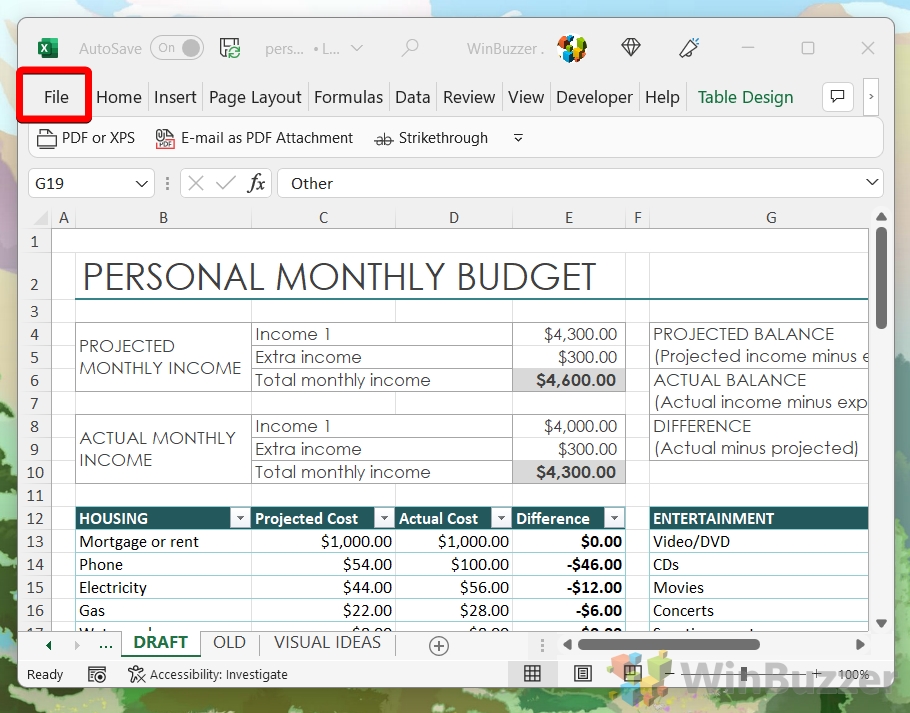Viewport: 910px width, 713px height.
Task: Click the pen coming-soon features icon
Action: click(x=689, y=48)
